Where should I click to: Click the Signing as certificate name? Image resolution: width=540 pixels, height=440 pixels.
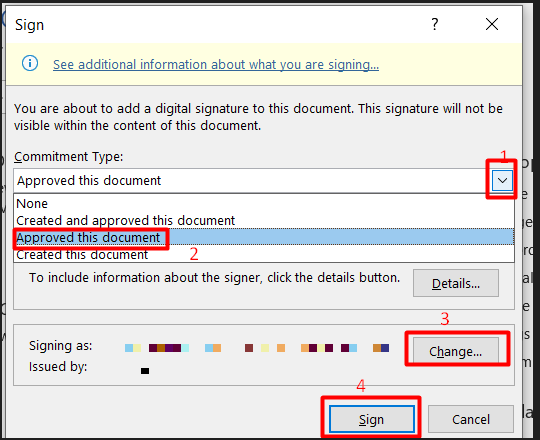click(257, 348)
